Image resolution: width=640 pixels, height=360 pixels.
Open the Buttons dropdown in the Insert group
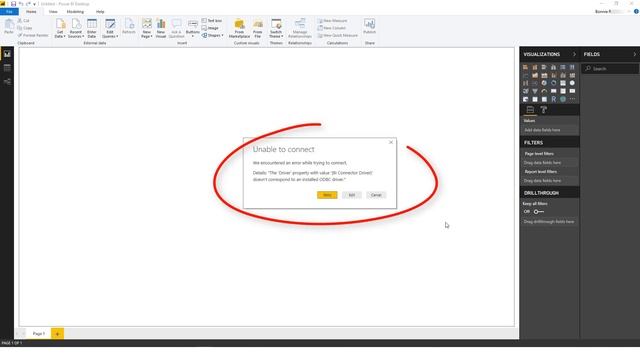pos(193,28)
